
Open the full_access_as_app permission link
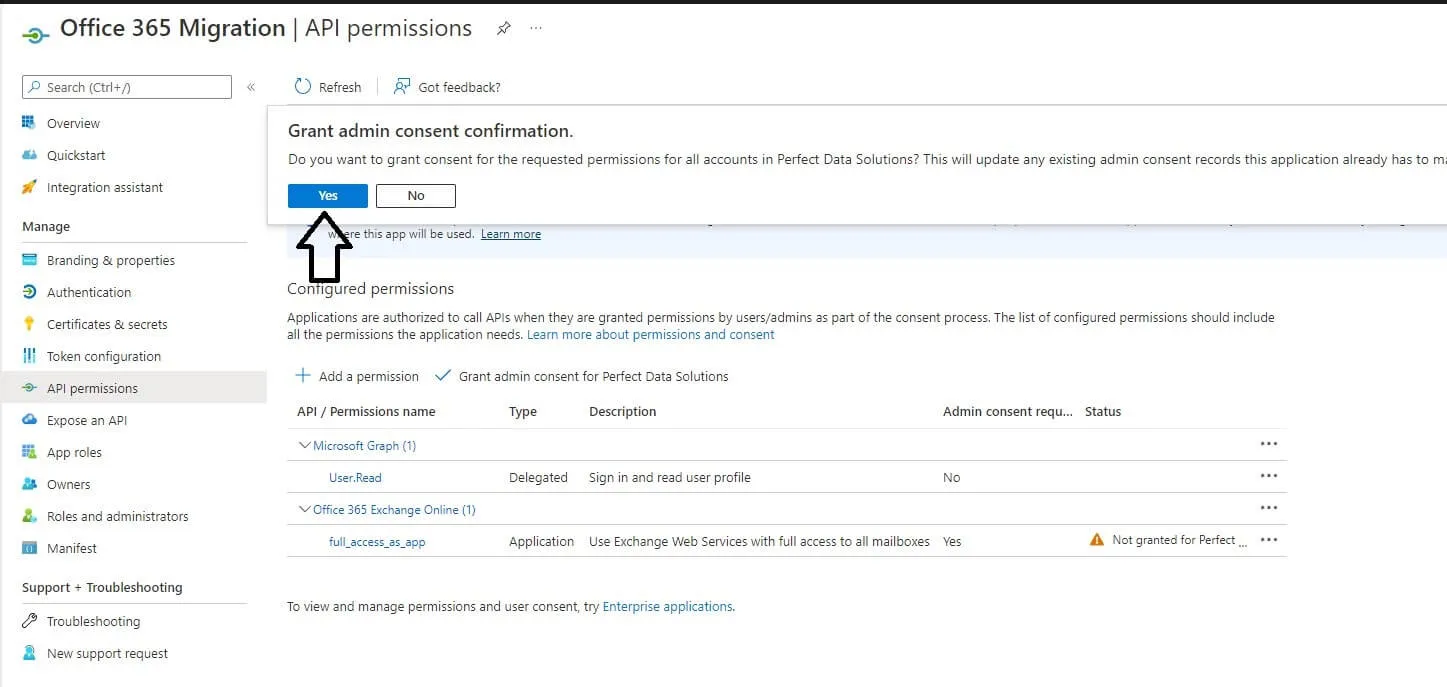click(x=377, y=541)
